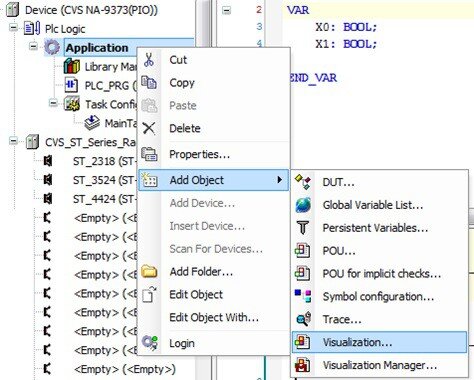Open the Add Object submenu arrow

(280, 180)
